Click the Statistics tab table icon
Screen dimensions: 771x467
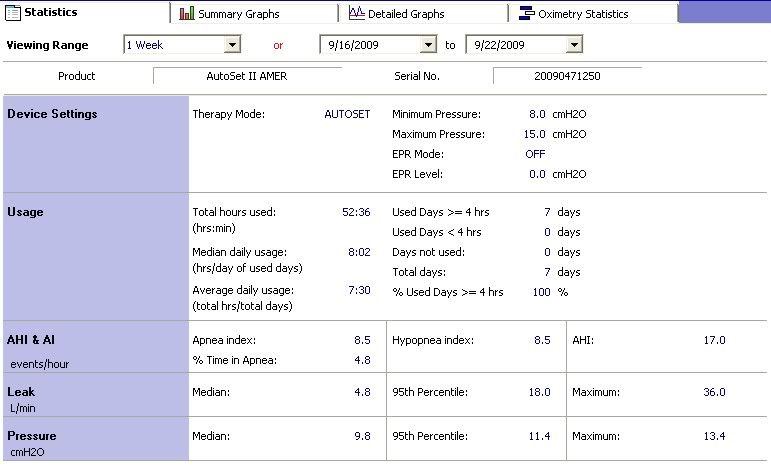click(13, 12)
